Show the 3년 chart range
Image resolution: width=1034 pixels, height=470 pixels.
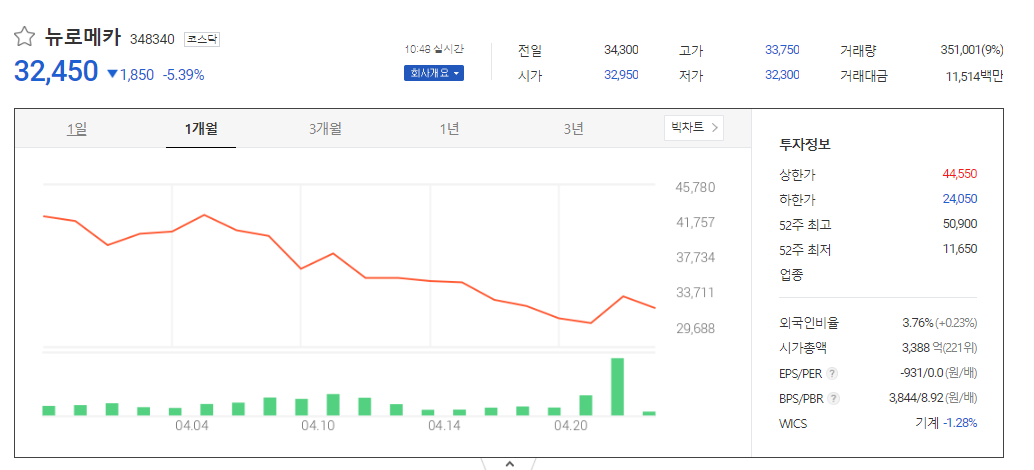pyautogui.click(x=573, y=129)
